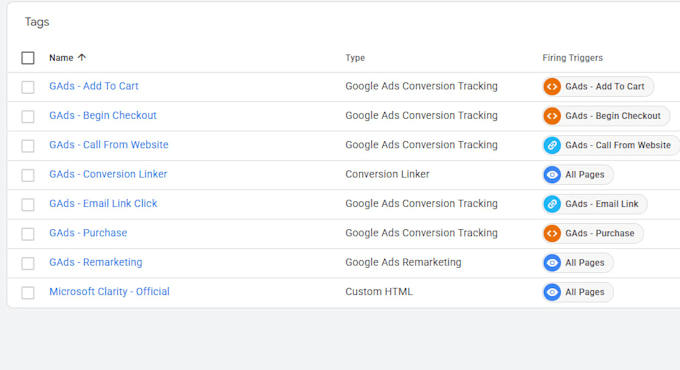The width and height of the screenshot is (680, 370).
Task: Check the Microsoft Clarity - Official checkbox
Action: (28, 292)
